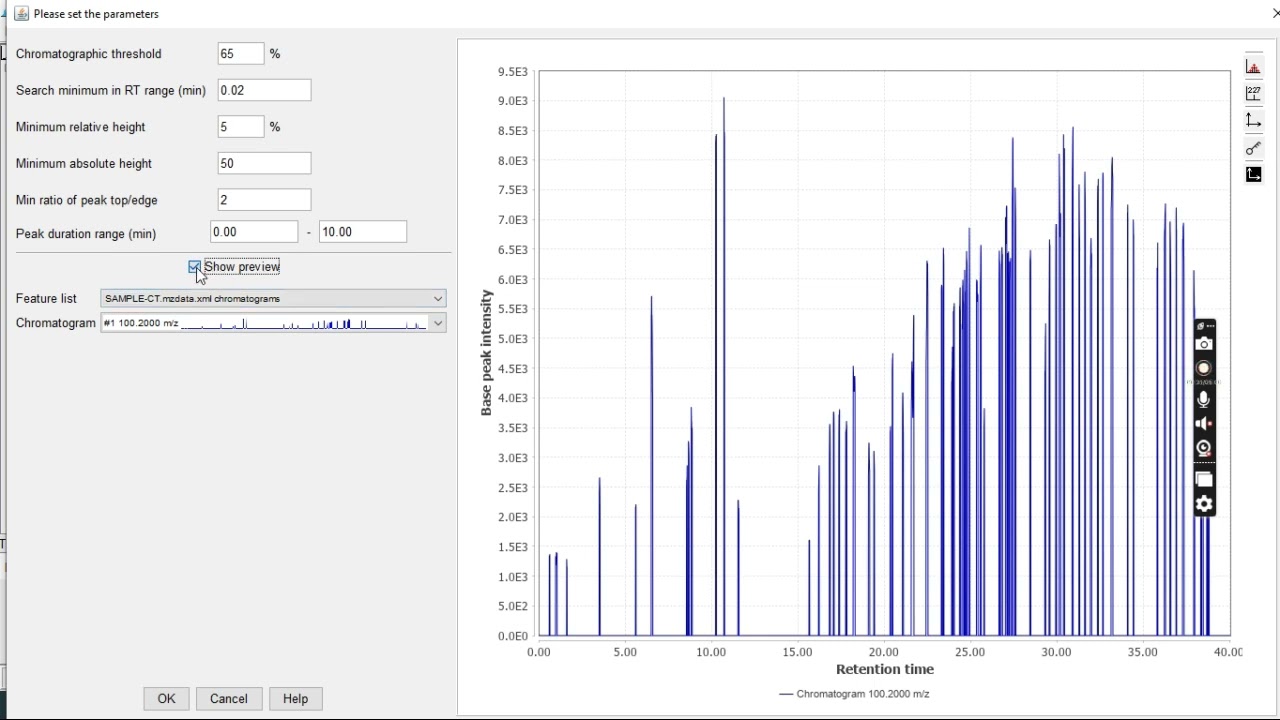
Task: Click the 'Chromatographic threshold' label
Action: click(88, 54)
